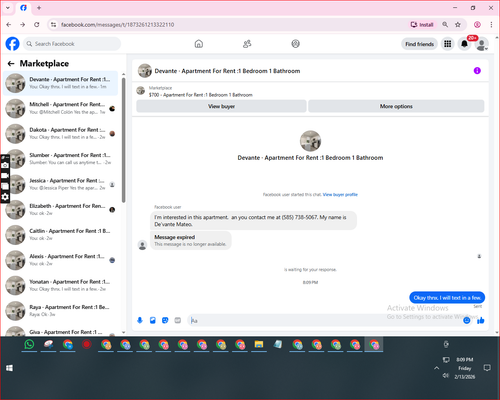Open the Elizabeth apartment conversation

[61, 210]
